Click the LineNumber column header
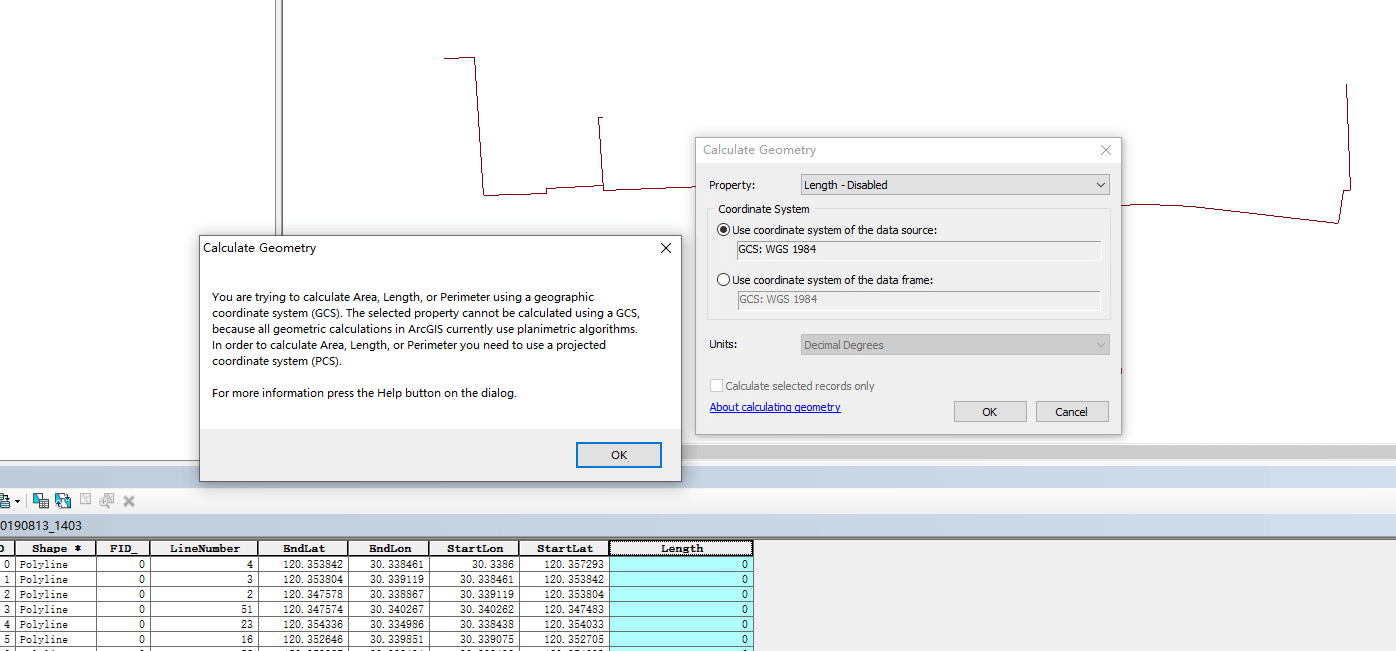Screen dimensions: 1396x651 204,548
